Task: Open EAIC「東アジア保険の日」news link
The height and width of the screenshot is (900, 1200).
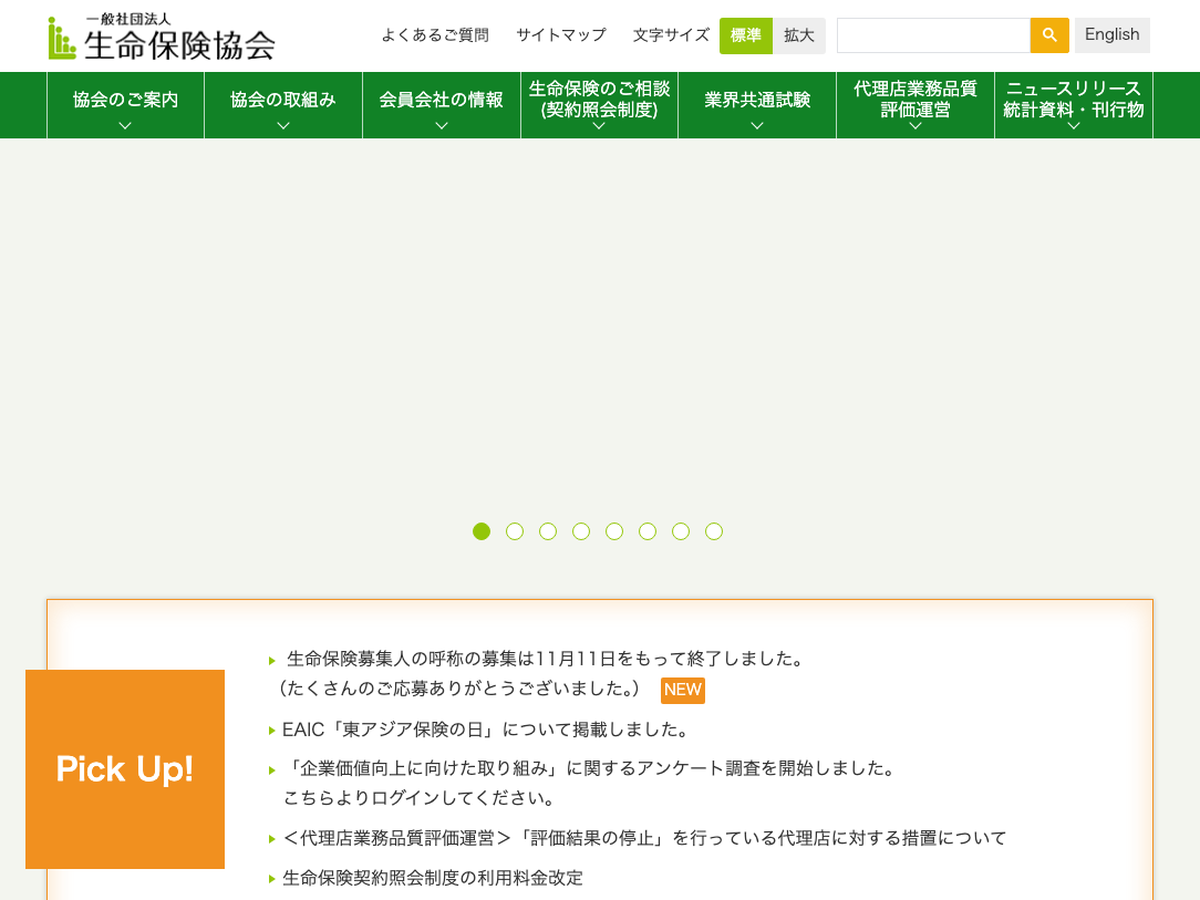Action: tap(485, 730)
